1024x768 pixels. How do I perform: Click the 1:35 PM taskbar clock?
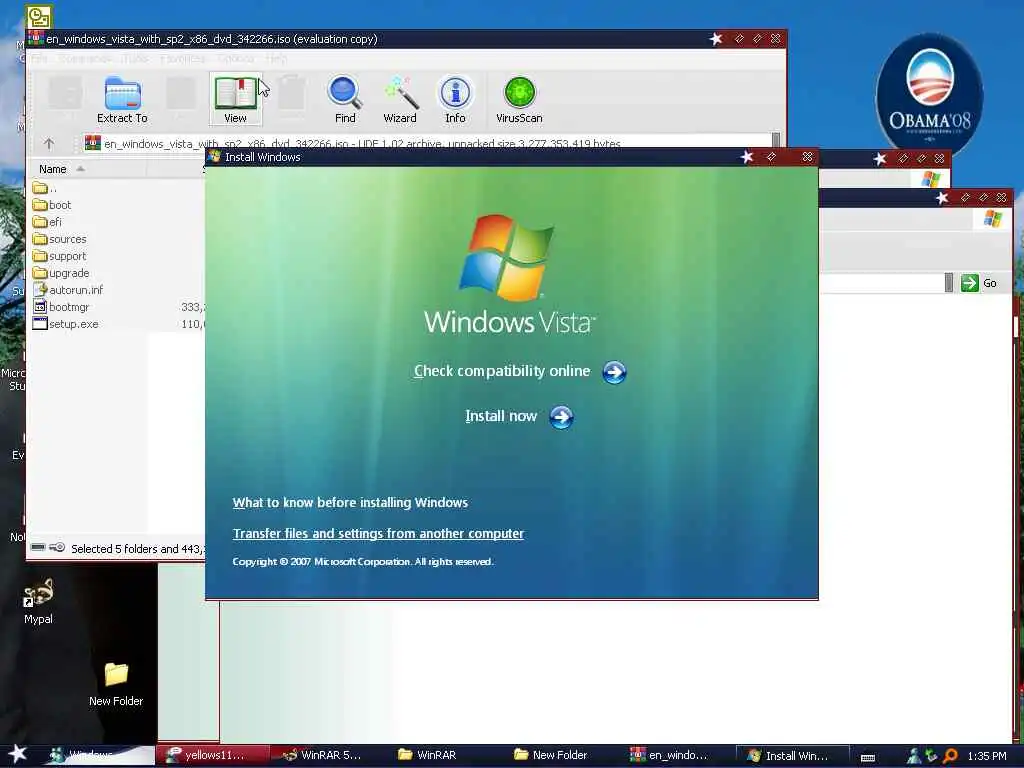click(x=987, y=756)
